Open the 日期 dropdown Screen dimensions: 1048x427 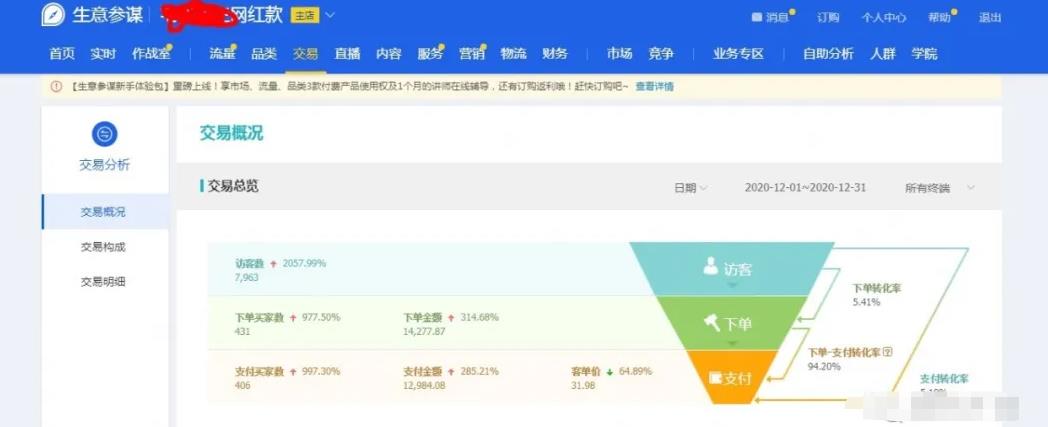[690, 188]
